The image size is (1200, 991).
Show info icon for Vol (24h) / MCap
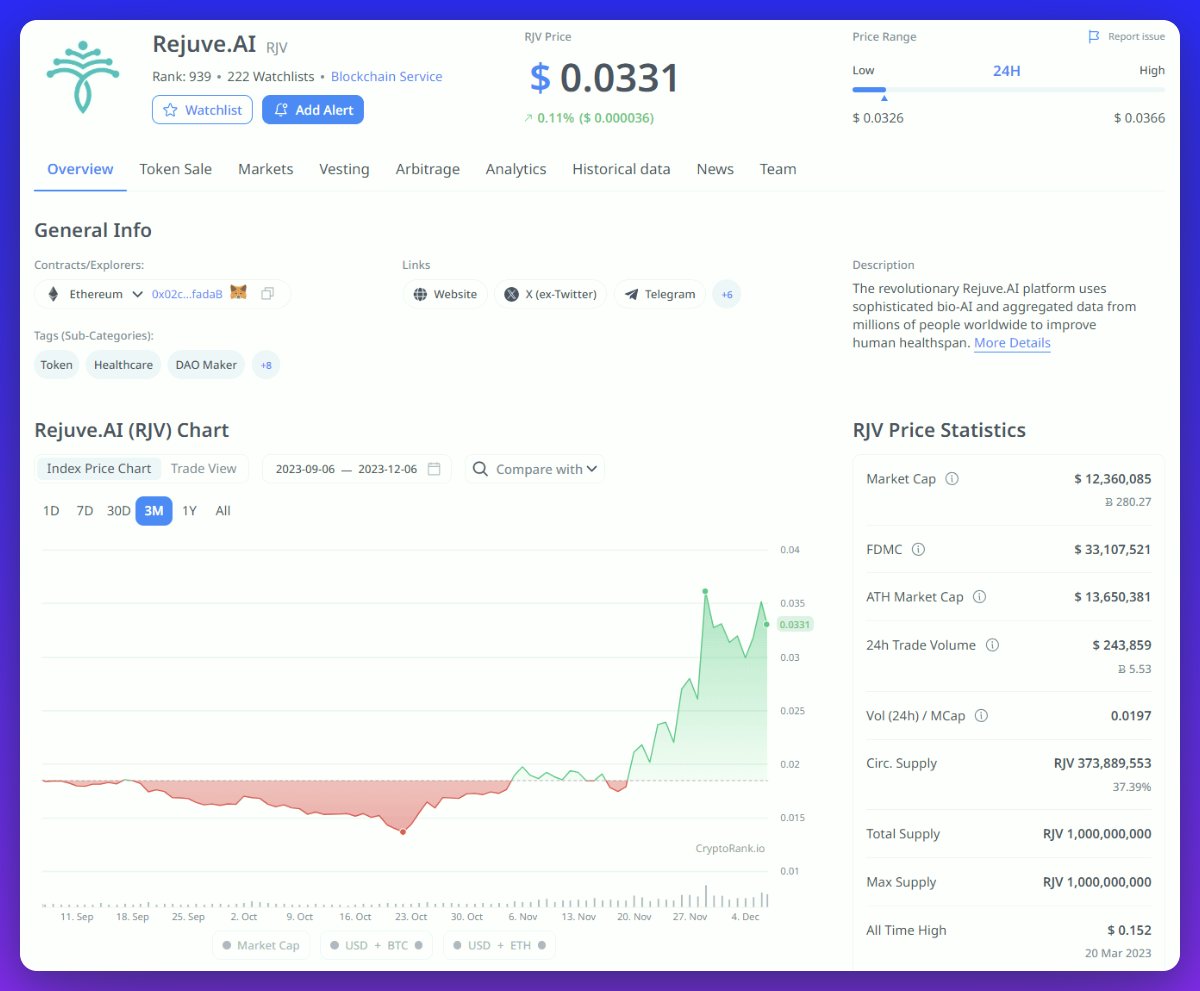tap(981, 716)
